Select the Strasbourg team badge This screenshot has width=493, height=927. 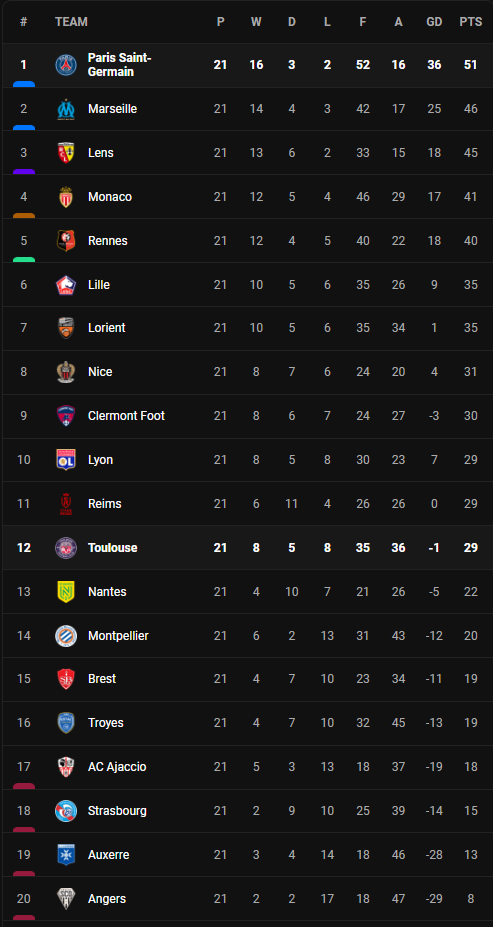coord(66,811)
